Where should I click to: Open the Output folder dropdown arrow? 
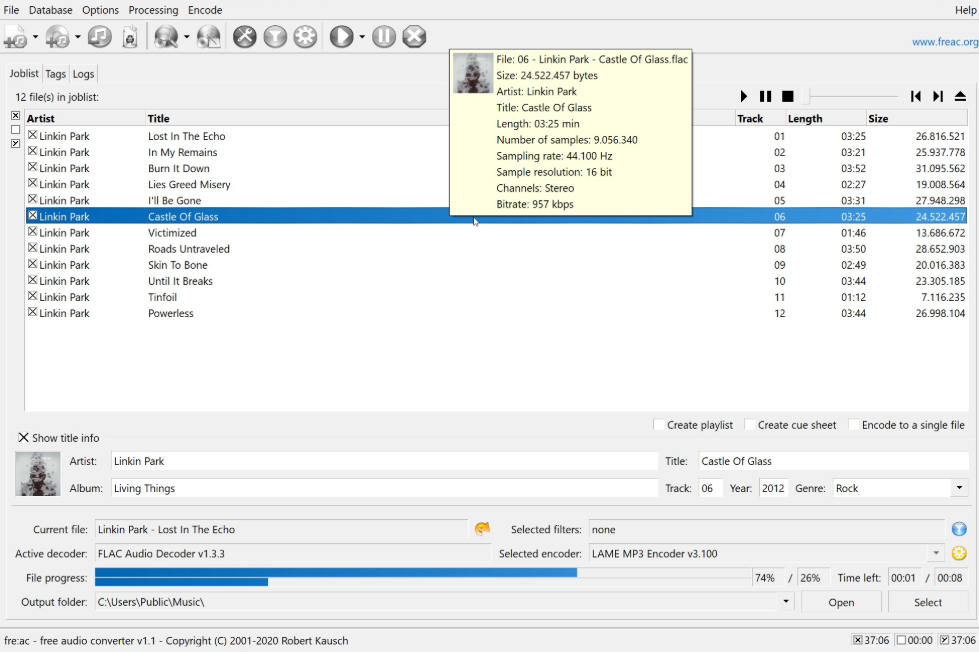click(x=785, y=601)
